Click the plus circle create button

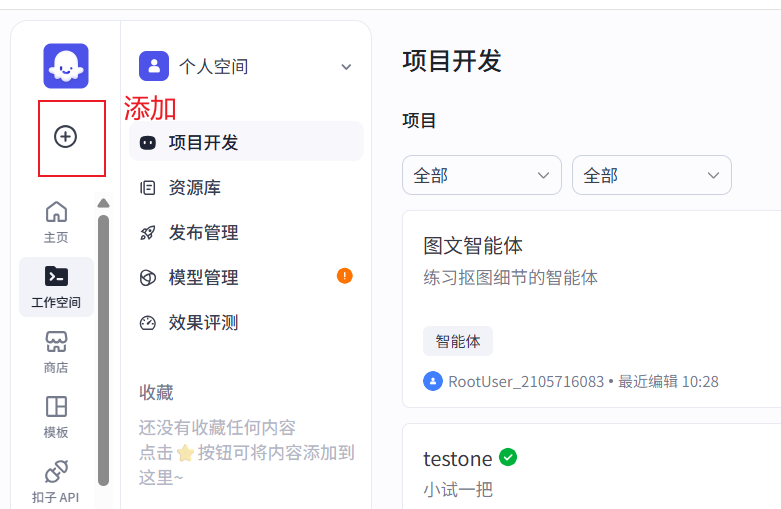(65, 136)
